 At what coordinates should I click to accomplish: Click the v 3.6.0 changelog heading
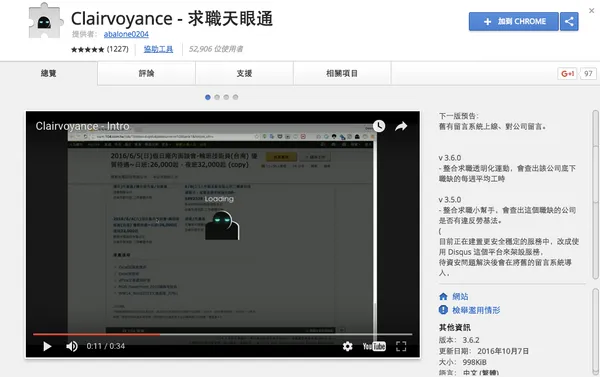(x=450, y=158)
